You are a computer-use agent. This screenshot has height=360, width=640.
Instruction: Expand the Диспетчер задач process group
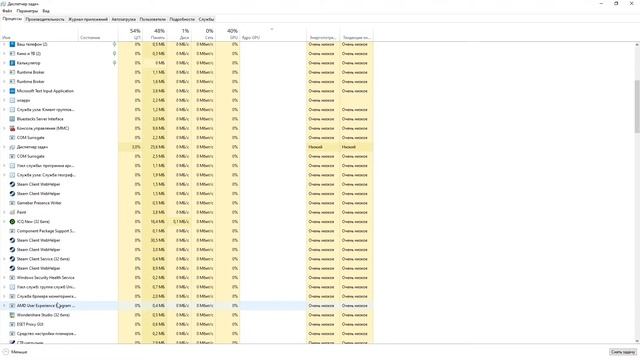4,147
